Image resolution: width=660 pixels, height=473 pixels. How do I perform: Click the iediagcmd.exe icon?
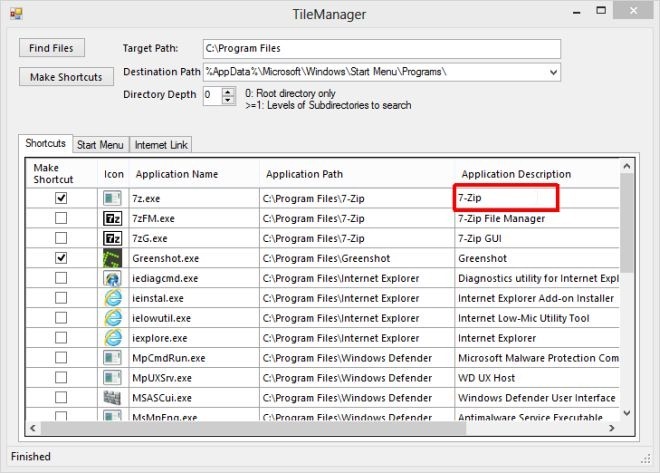tap(112, 278)
